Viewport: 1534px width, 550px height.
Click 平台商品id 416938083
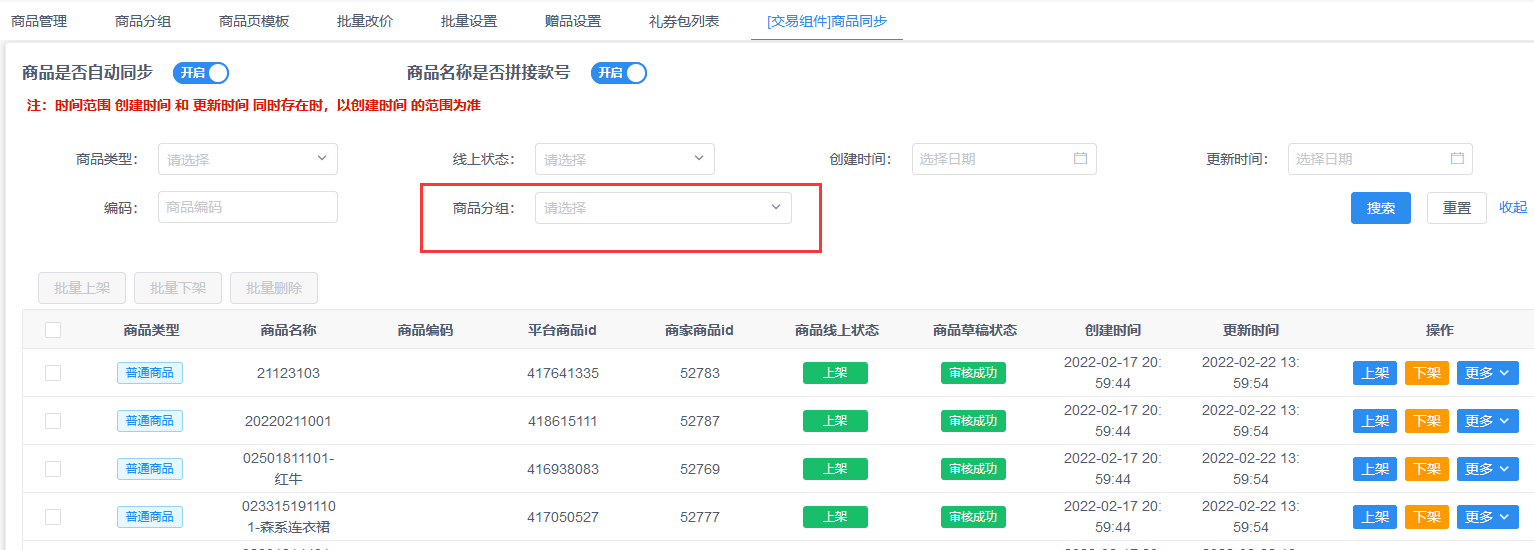(x=563, y=469)
